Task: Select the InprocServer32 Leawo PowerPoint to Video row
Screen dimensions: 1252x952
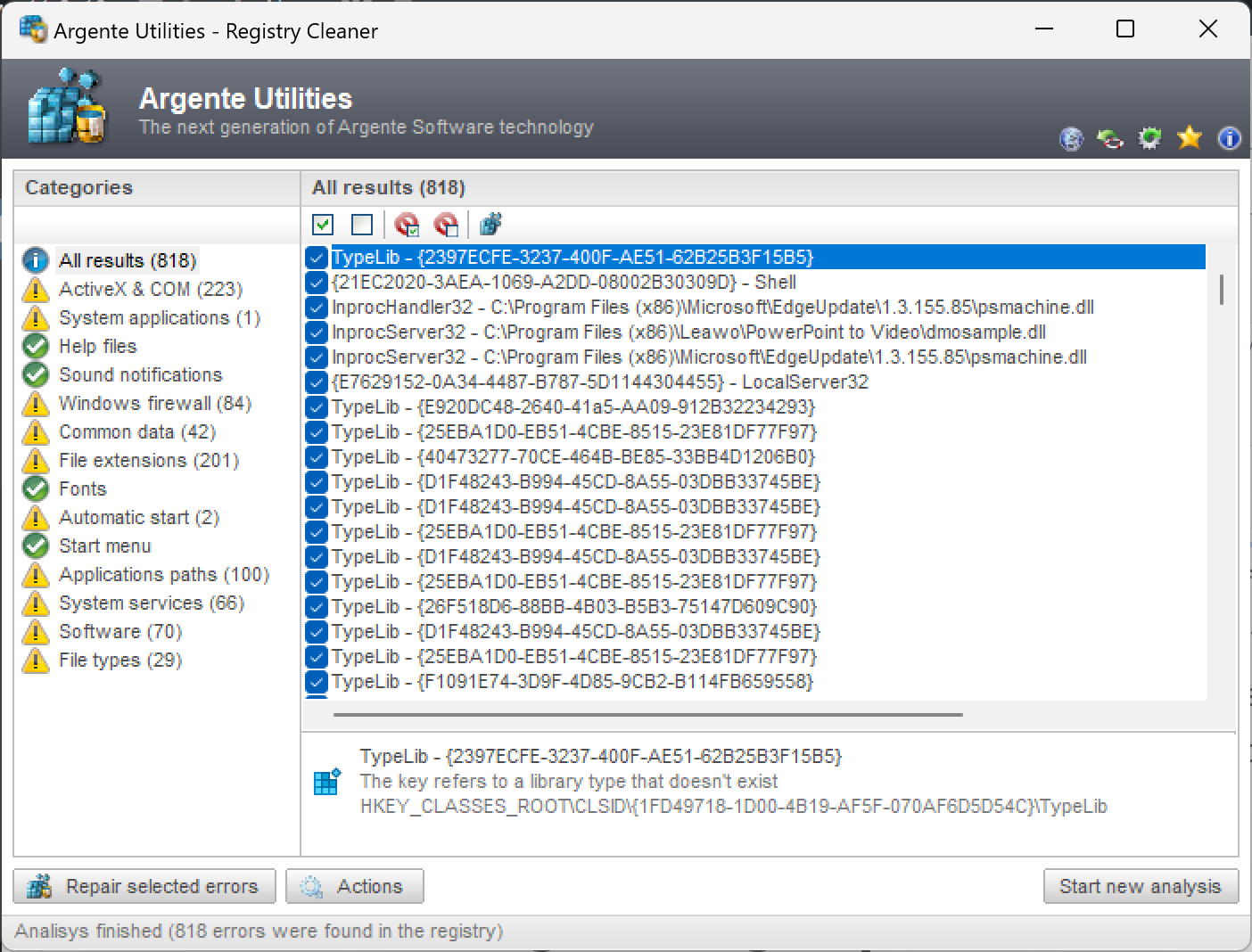Action: pos(688,332)
